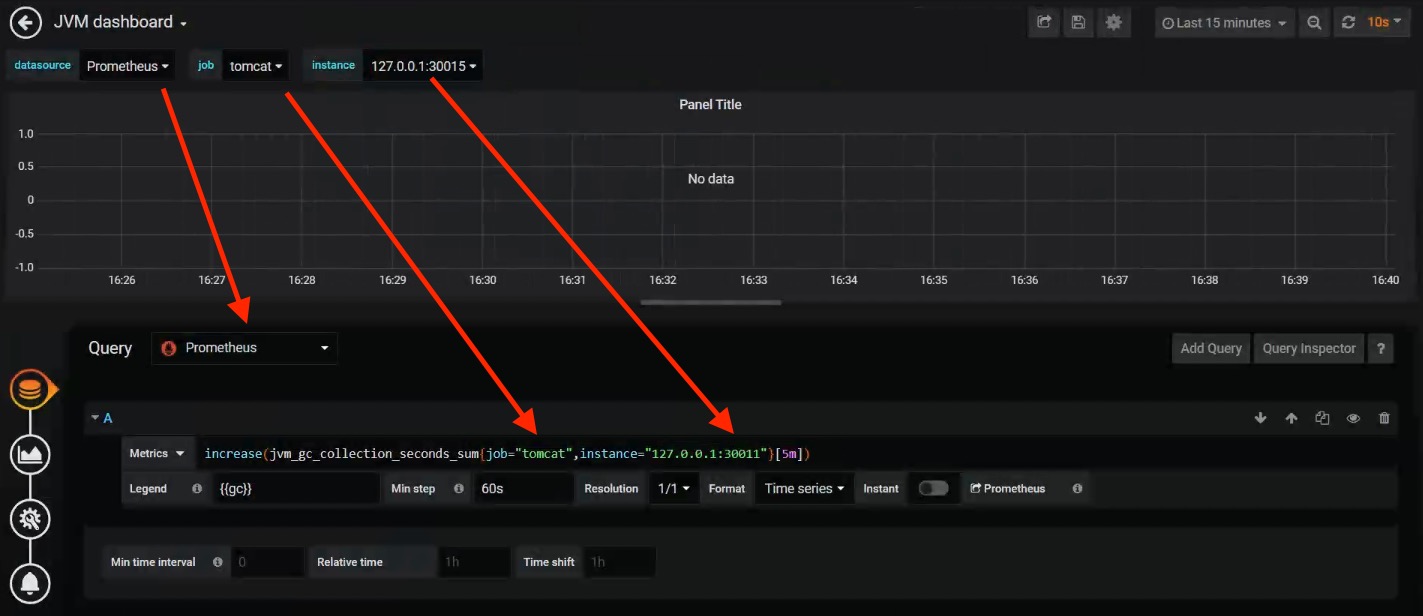The height and width of the screenshot is (616, 1423).
Task: Refresh the dashboard with refresh icon
Action: [1348, 22]
